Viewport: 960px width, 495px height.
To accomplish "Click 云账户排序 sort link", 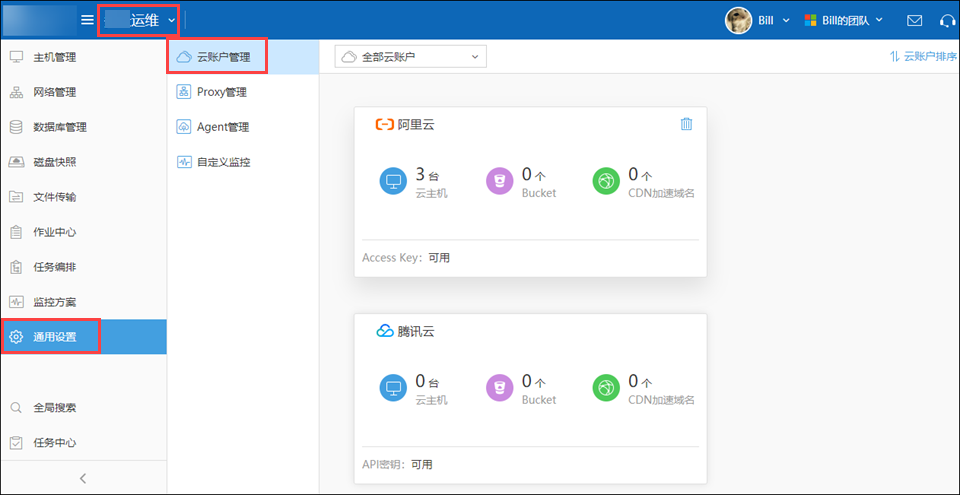I will coord(924,57).
